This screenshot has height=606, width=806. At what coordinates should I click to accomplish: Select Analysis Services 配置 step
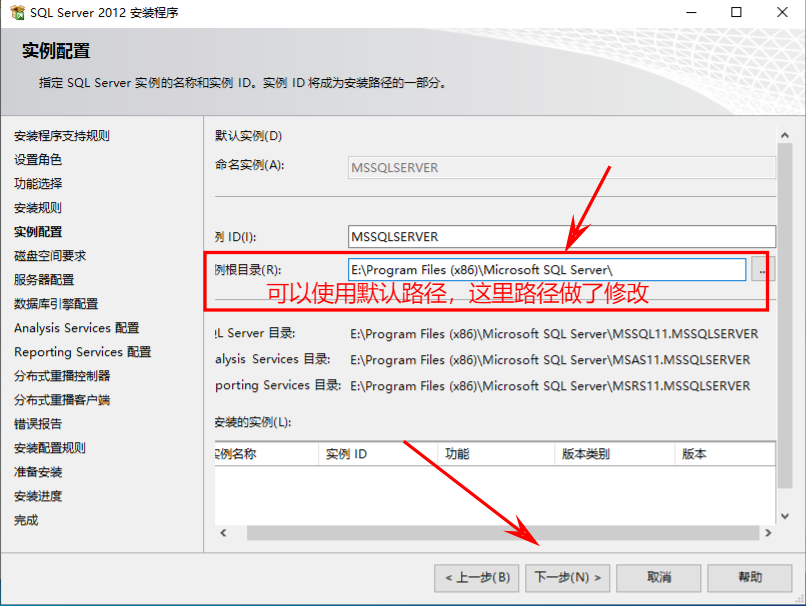(x=77, y=328)
